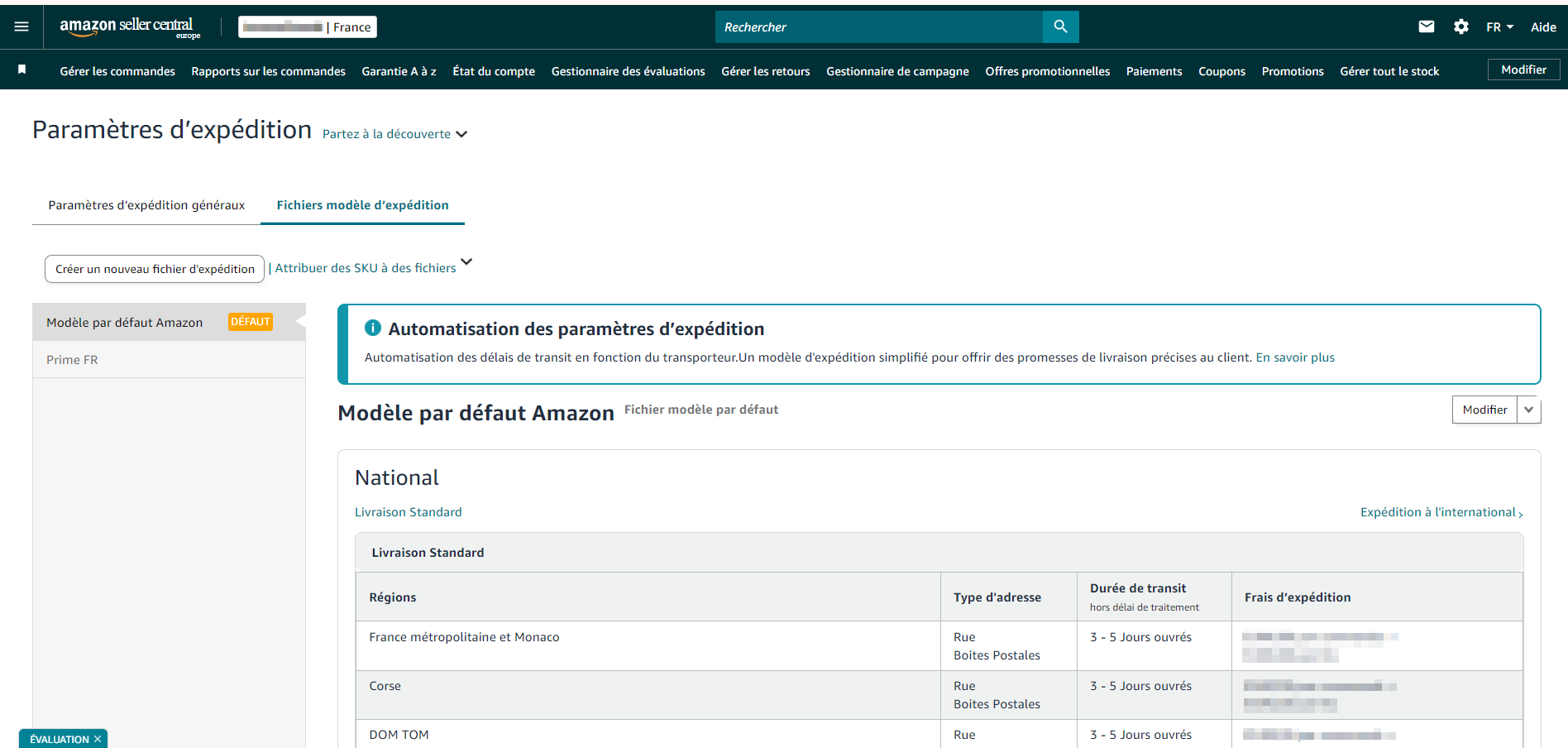This screenshot has width=1568, height=748.
Task: Click the bookmark flag icon
Action: [22, 70]
